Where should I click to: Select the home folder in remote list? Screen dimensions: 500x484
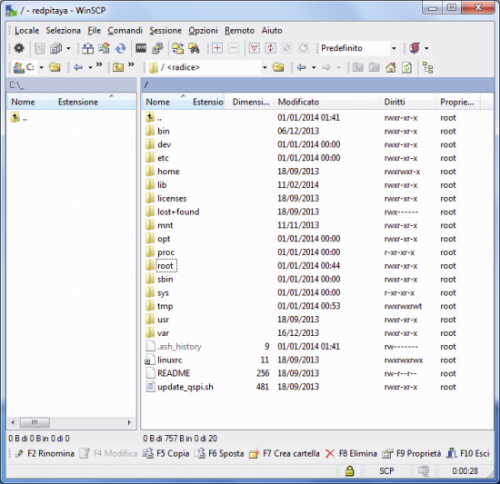pos(168,172)
